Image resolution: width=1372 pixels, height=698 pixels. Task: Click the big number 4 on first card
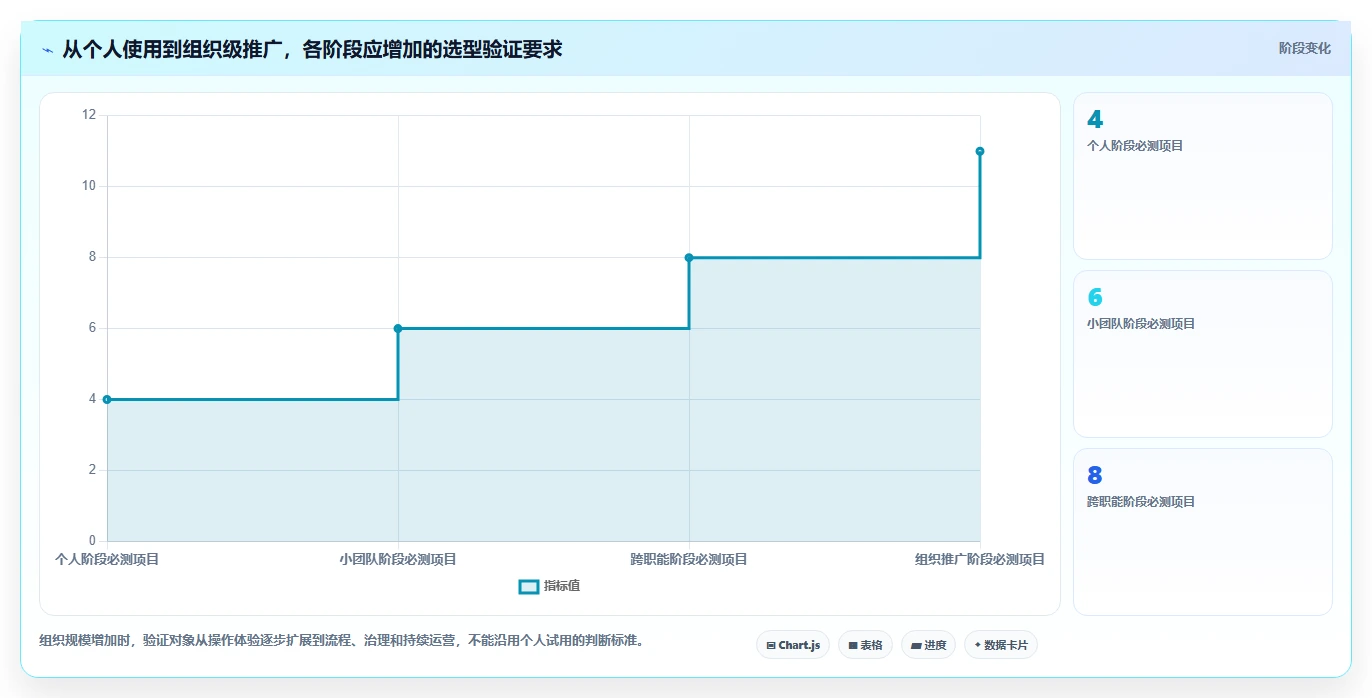click(x=1095, y=120)
